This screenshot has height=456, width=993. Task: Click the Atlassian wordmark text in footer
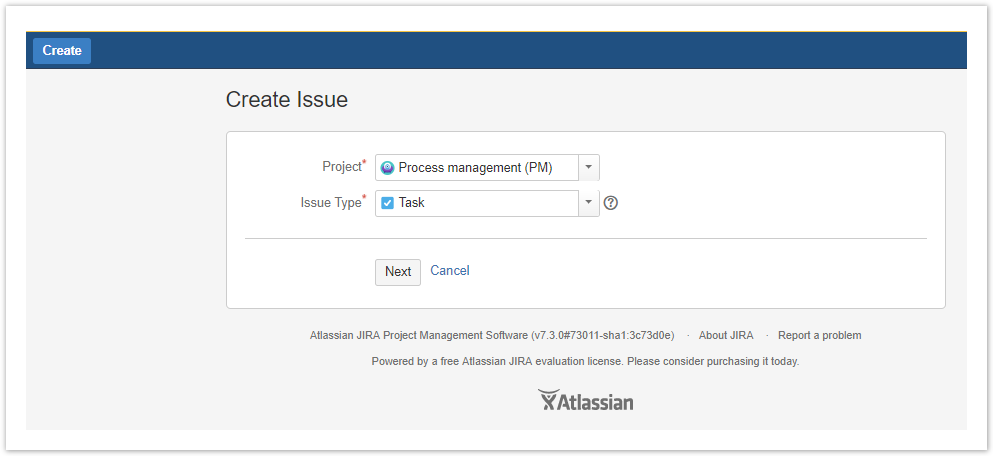pos(596,402)
